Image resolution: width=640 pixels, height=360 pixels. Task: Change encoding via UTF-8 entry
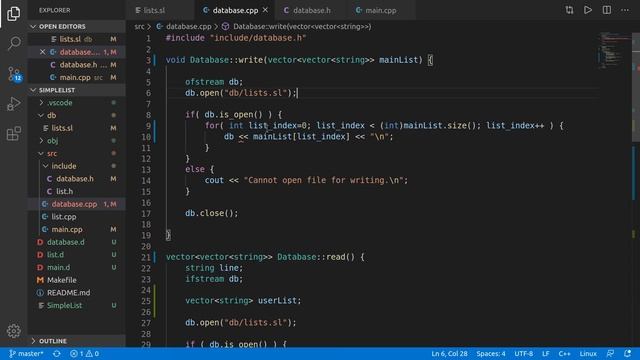pyautogui.click(x=524, y=353)
